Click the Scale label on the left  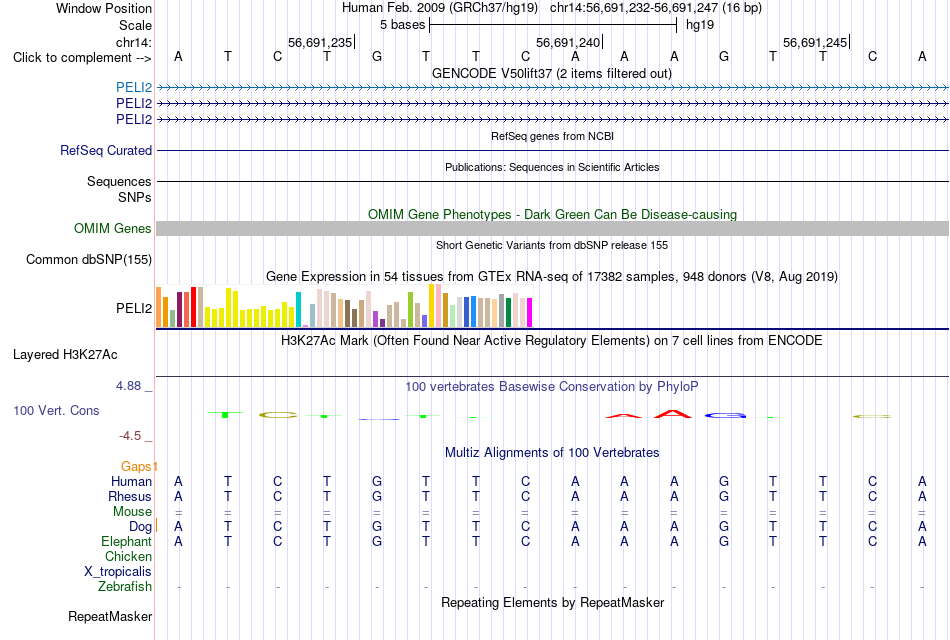[x=135, y=25]
